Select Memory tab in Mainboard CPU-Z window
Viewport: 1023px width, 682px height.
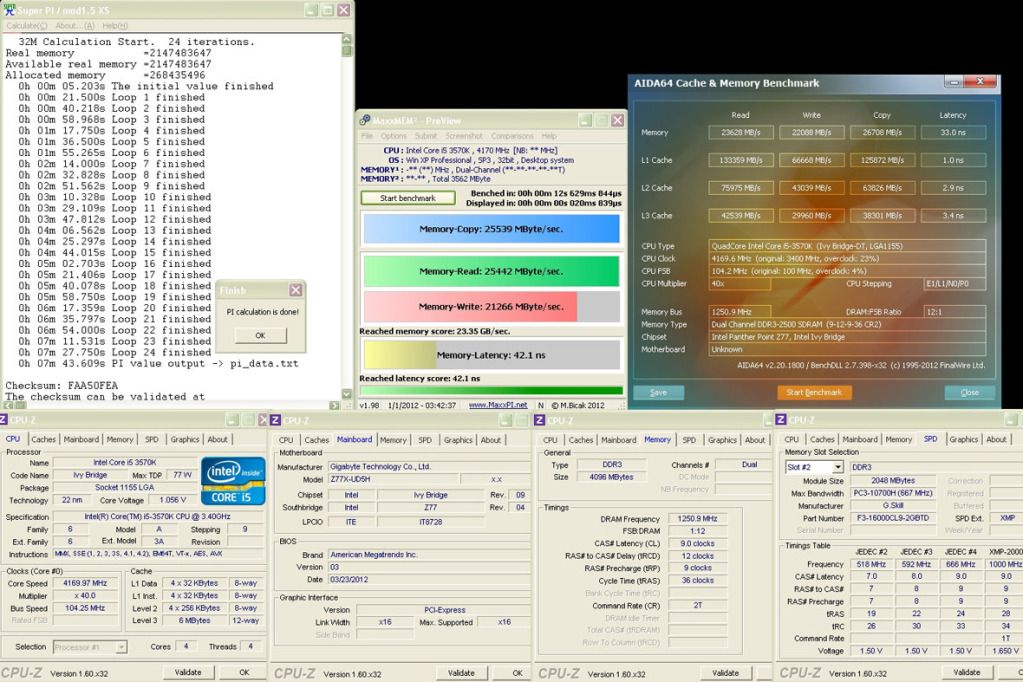(x=393, y=440)
